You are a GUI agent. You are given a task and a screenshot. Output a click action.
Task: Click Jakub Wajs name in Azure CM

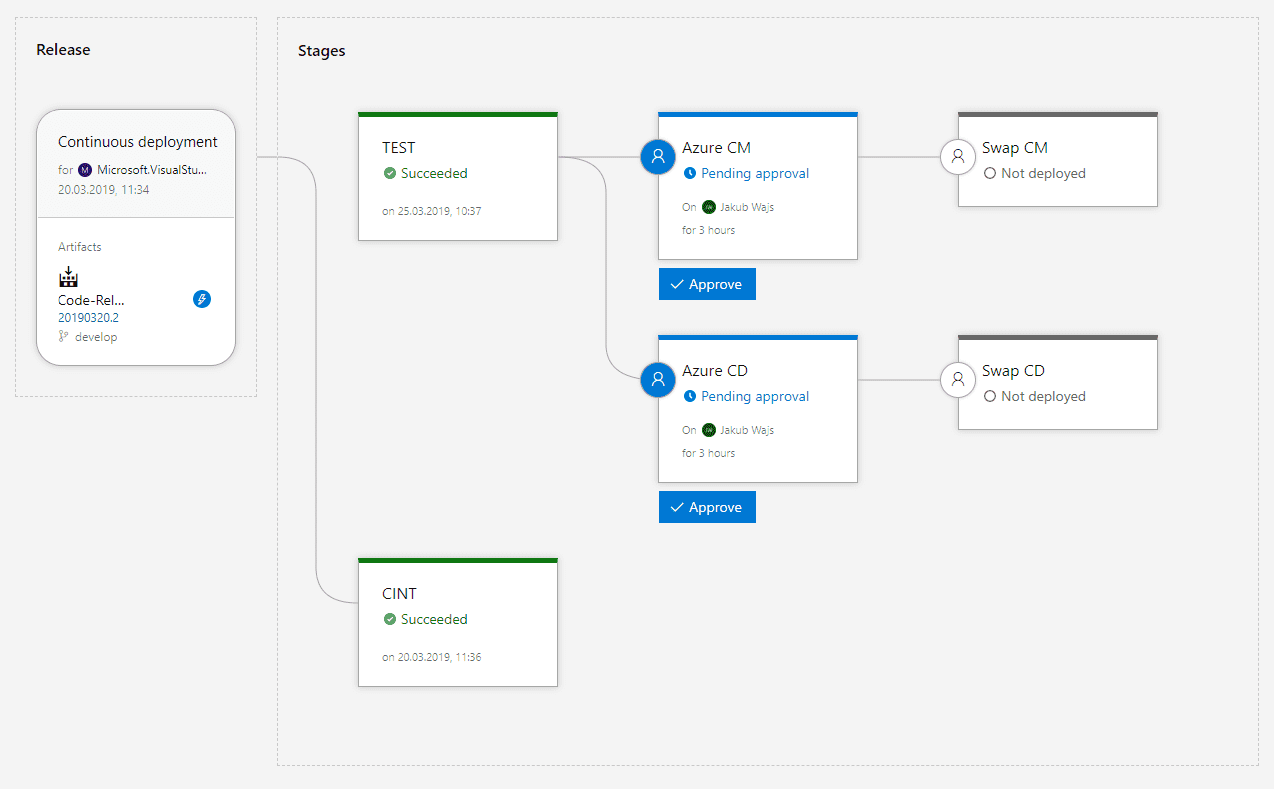coord(747,207)
